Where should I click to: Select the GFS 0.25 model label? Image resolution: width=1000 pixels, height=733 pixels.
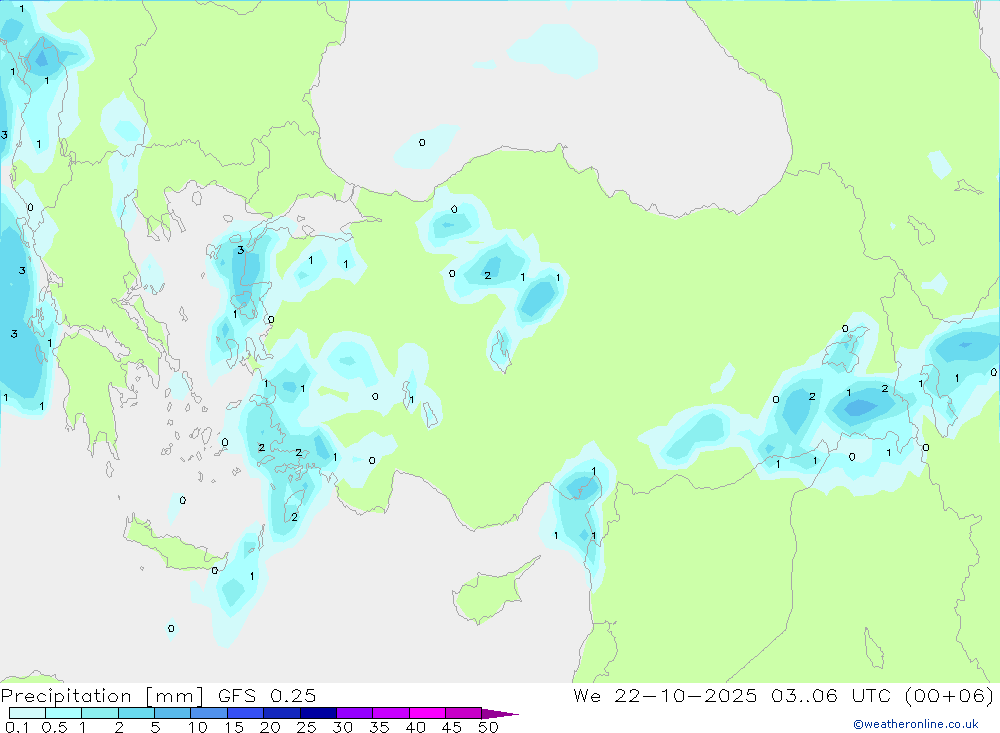267,695
